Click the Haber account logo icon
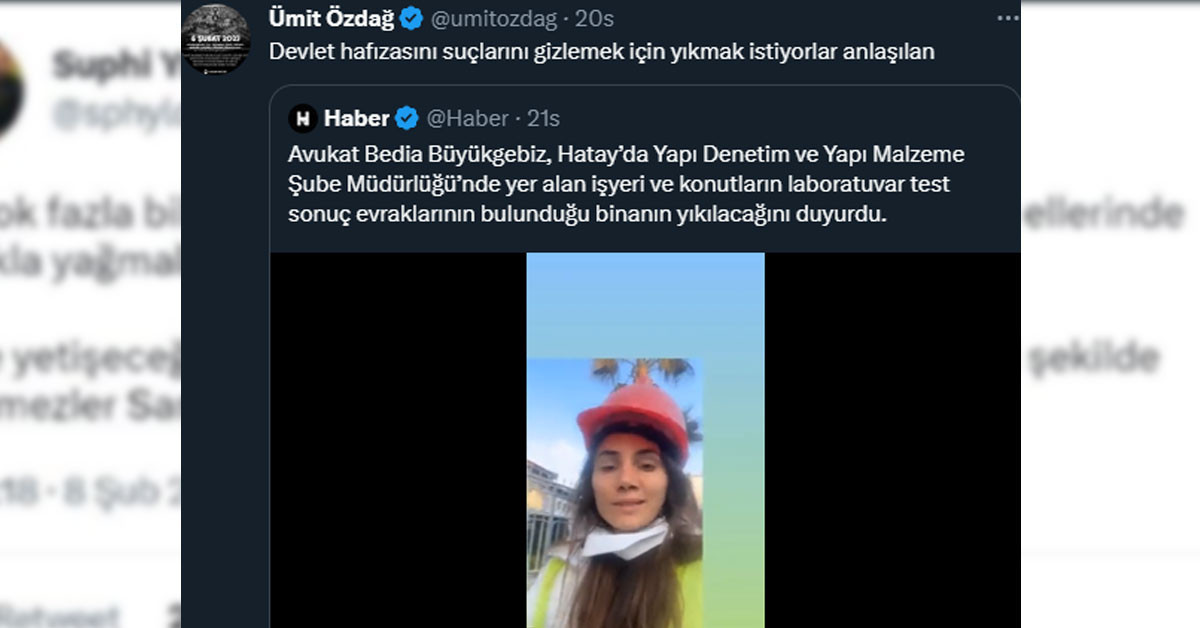The width and height of the screenshot is (1200, 628). point(302,118)
